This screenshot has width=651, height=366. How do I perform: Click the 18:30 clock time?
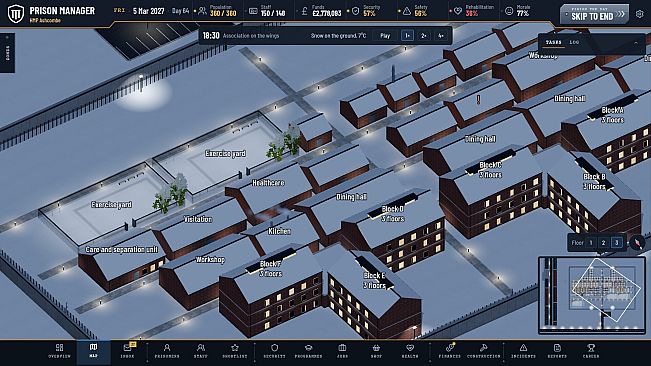[211, 36]
